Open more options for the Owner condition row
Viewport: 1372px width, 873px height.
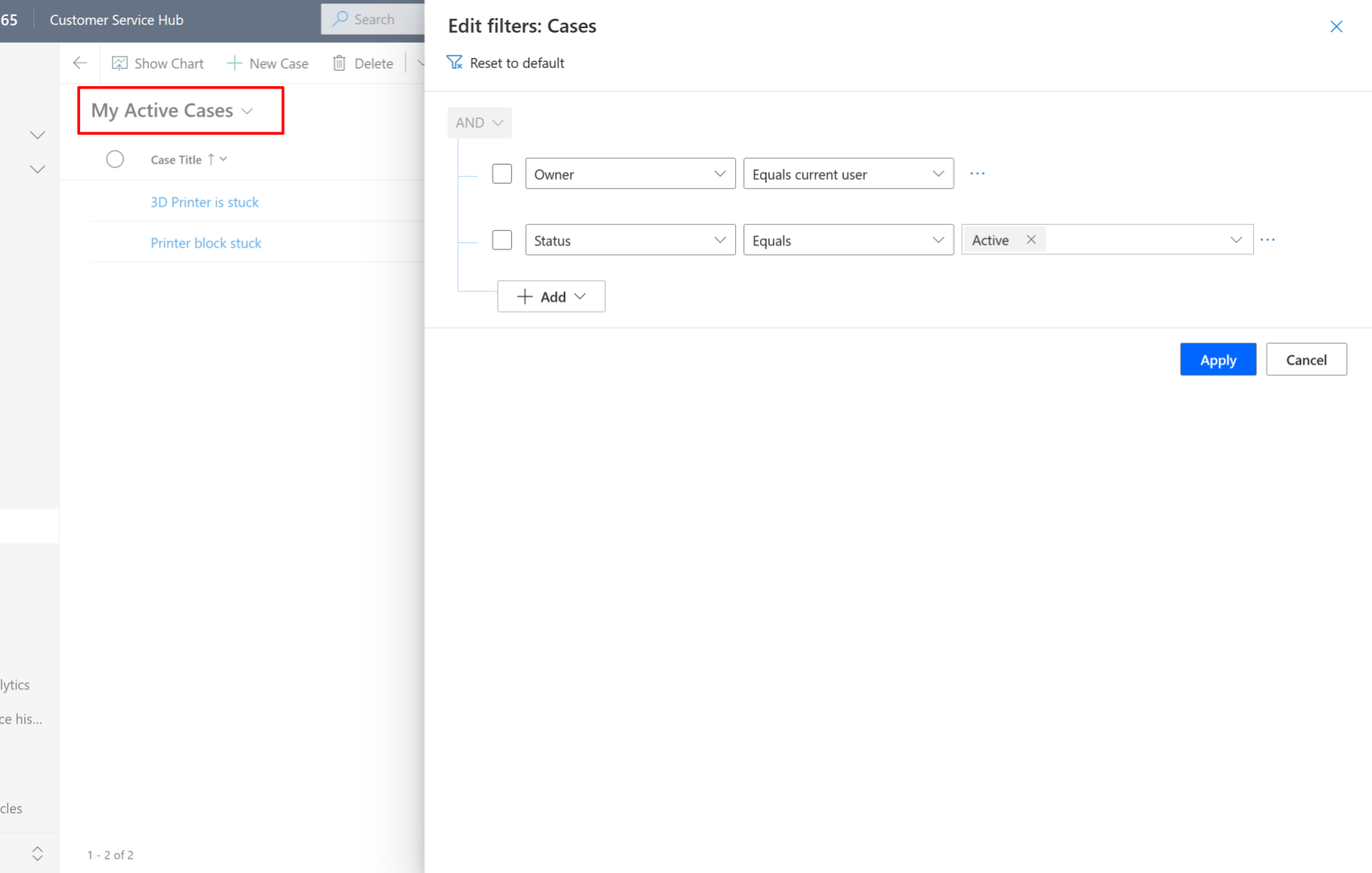[x=977, y=173]
